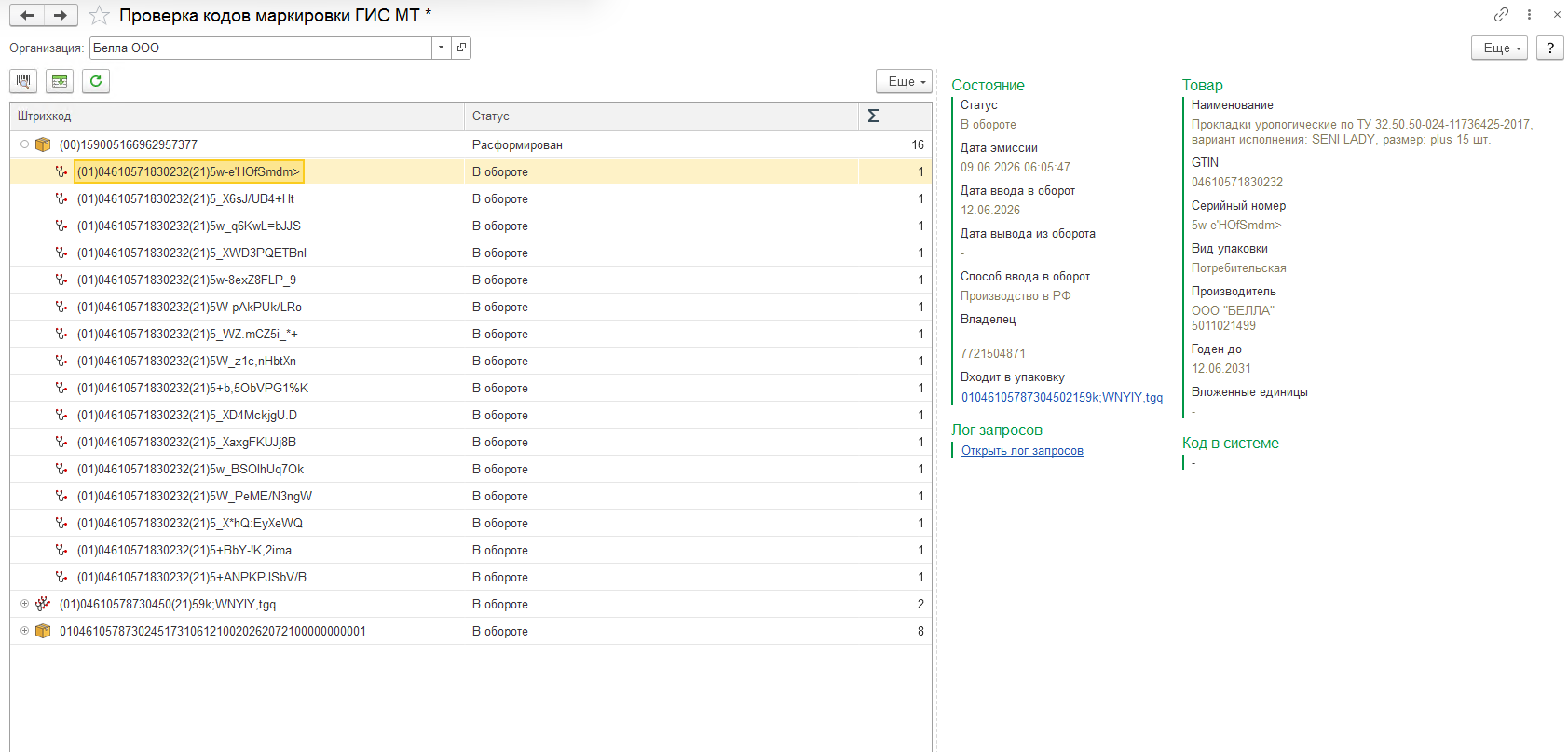Expand the 0104610578730245173106… package node
Image resolution: width=1568 pixels, height=752 pixels.
(x=24, y=631)
